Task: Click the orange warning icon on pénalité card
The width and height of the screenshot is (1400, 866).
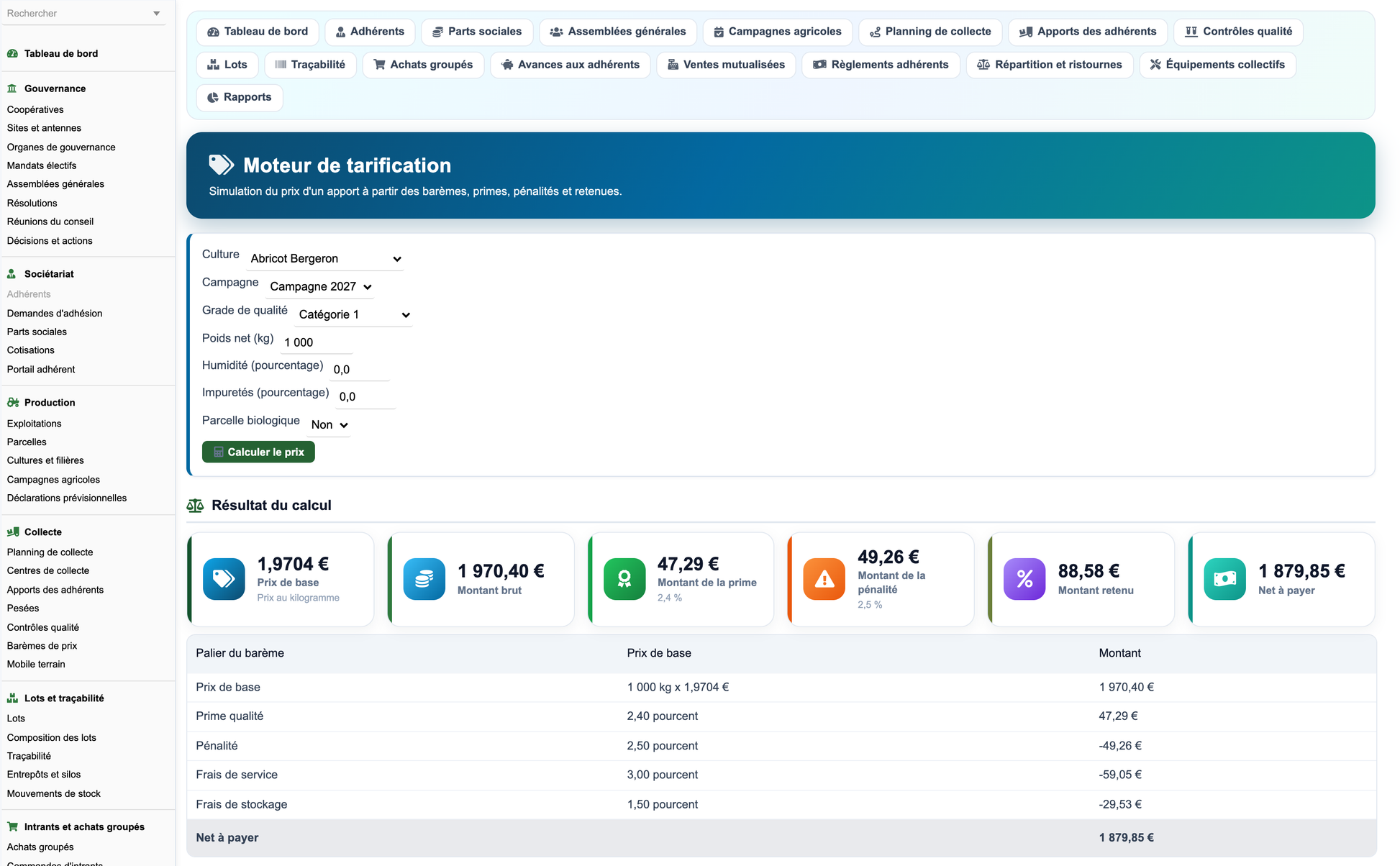Action: click(x=824, y=579)
